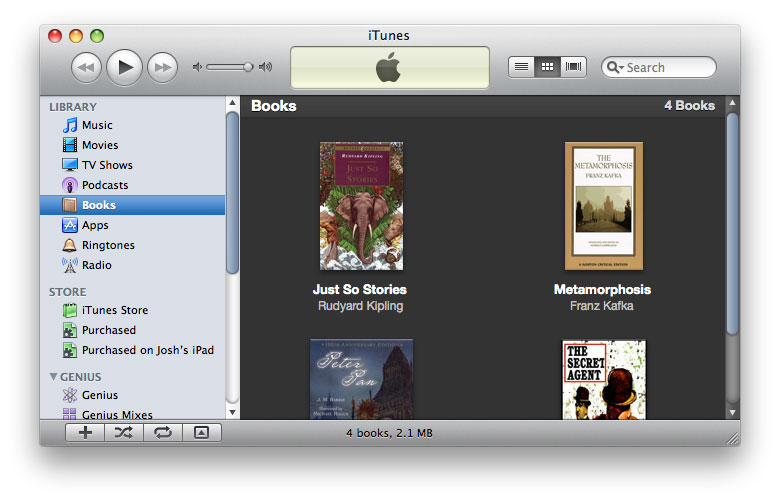Zoom the iTunes window
Image resolution: width=780 pixels, height=501 pixels.
point(97,36)
